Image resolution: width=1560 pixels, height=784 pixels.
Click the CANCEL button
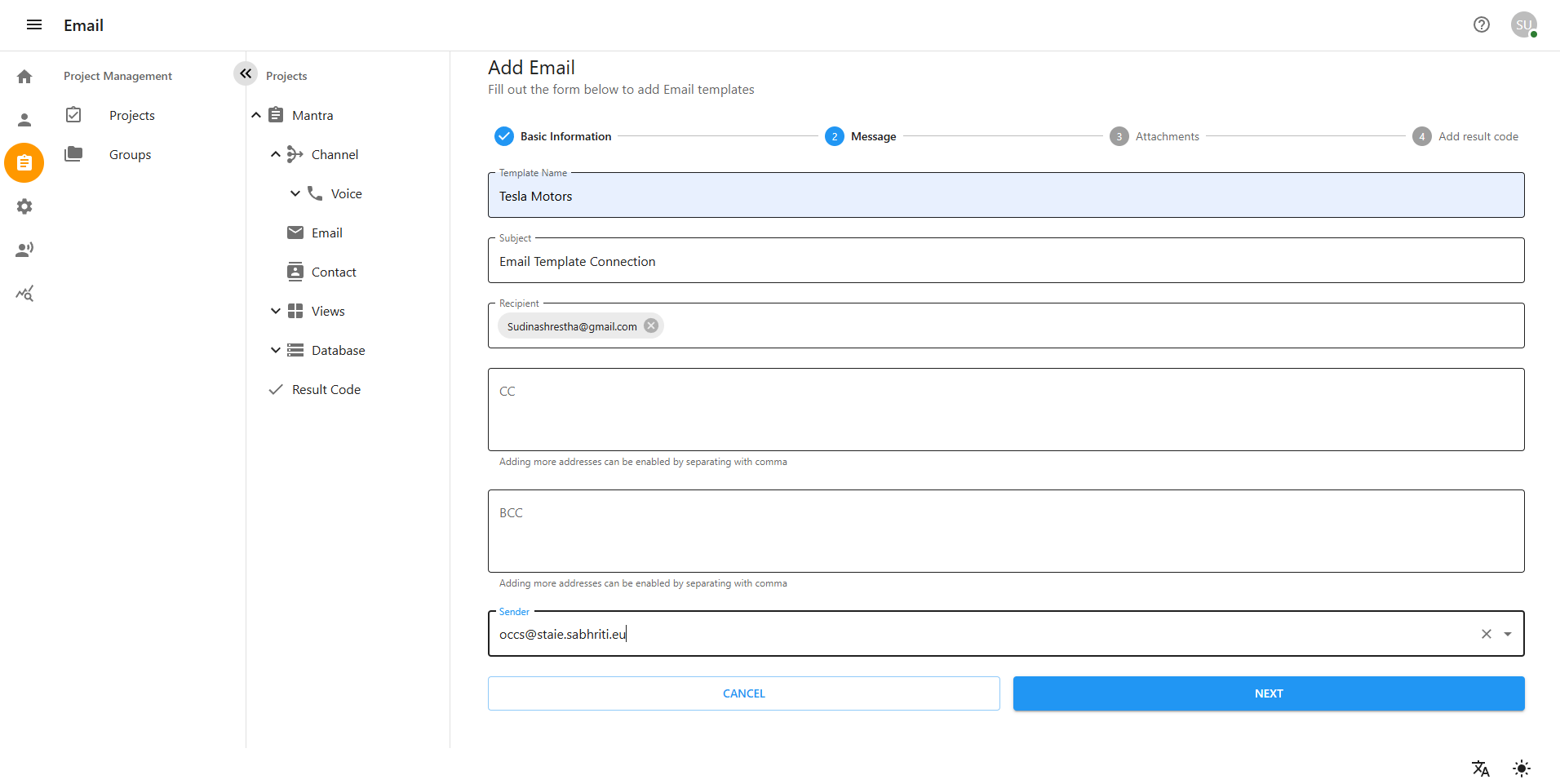(743, 693)
